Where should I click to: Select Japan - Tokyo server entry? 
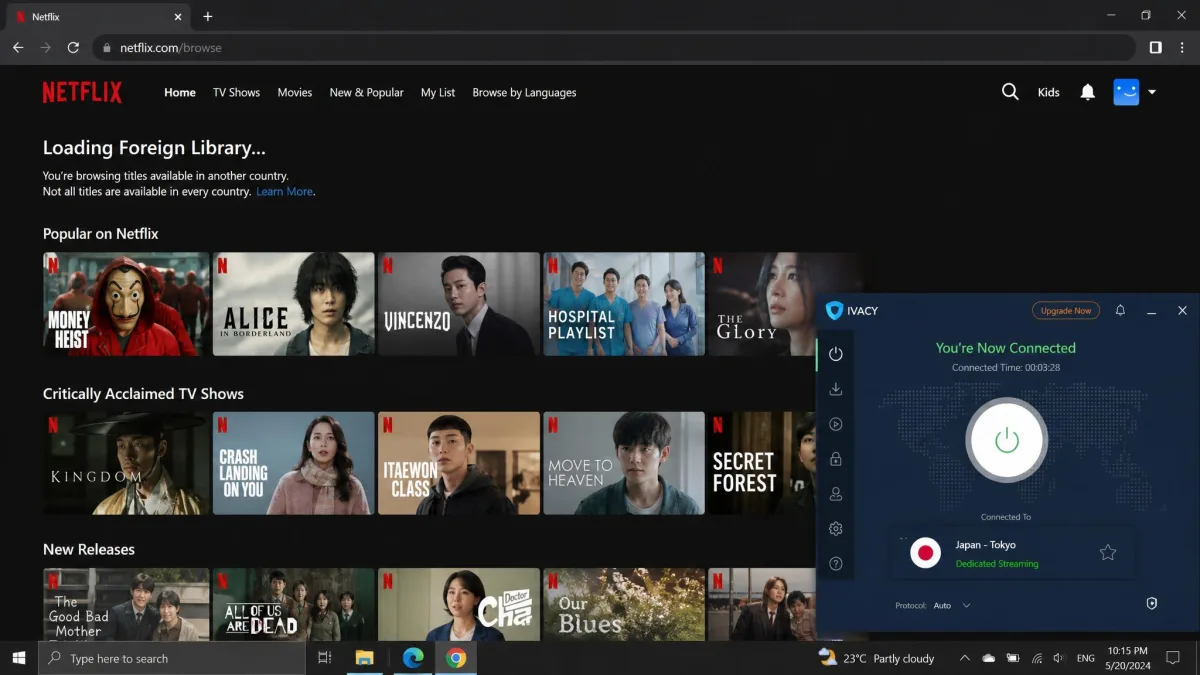click(1013, 553)
